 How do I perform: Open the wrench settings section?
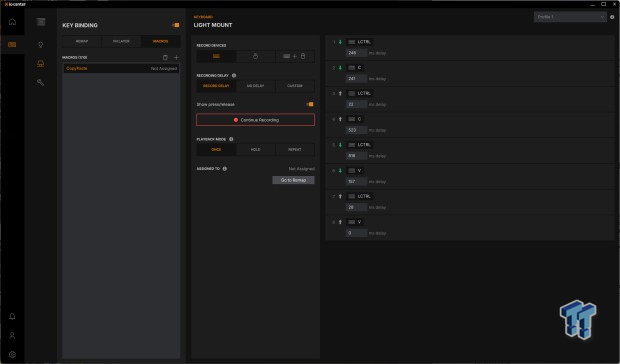tap(40, 82)
